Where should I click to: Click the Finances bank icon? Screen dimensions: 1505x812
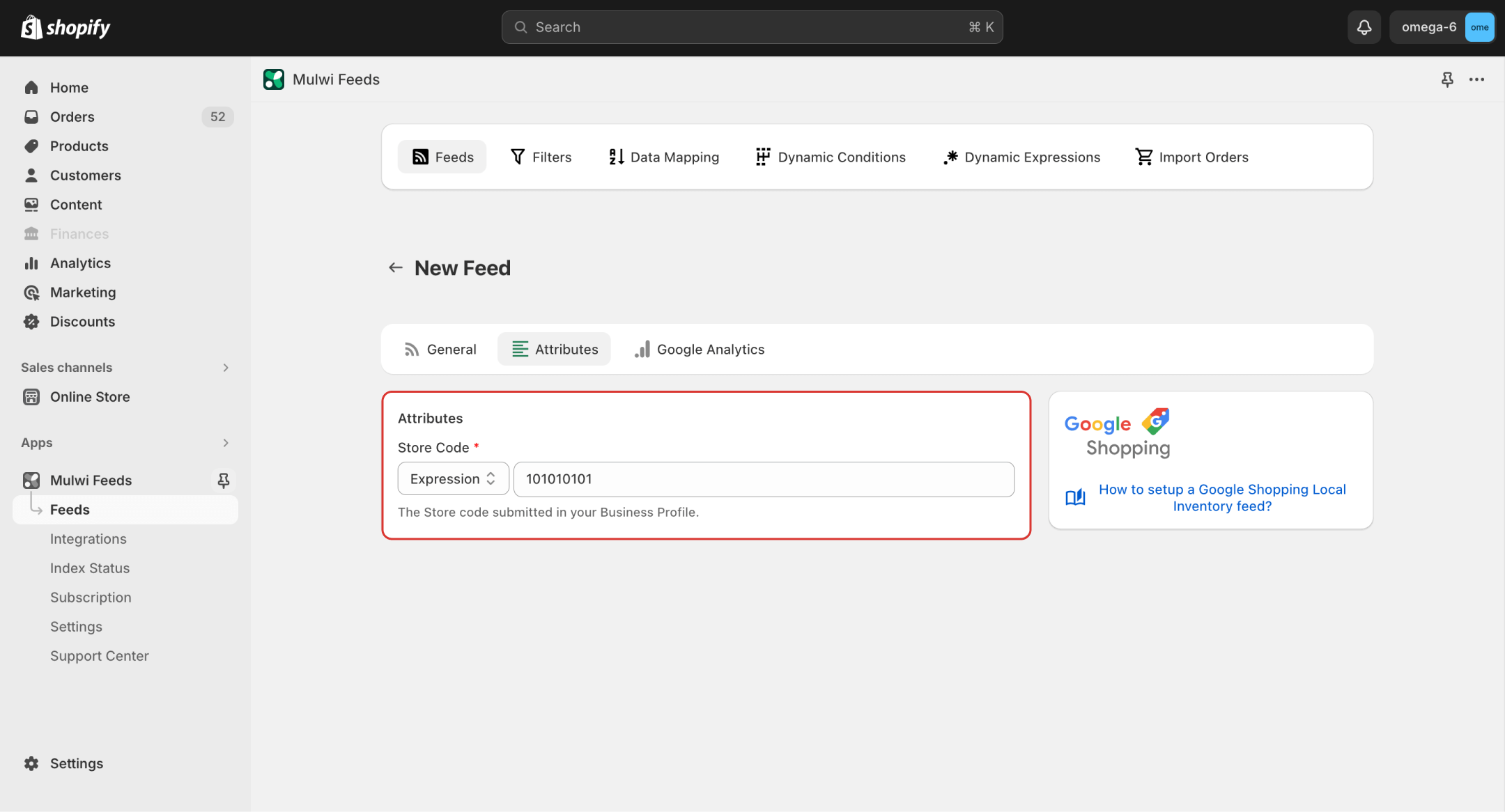pos(31,234)
